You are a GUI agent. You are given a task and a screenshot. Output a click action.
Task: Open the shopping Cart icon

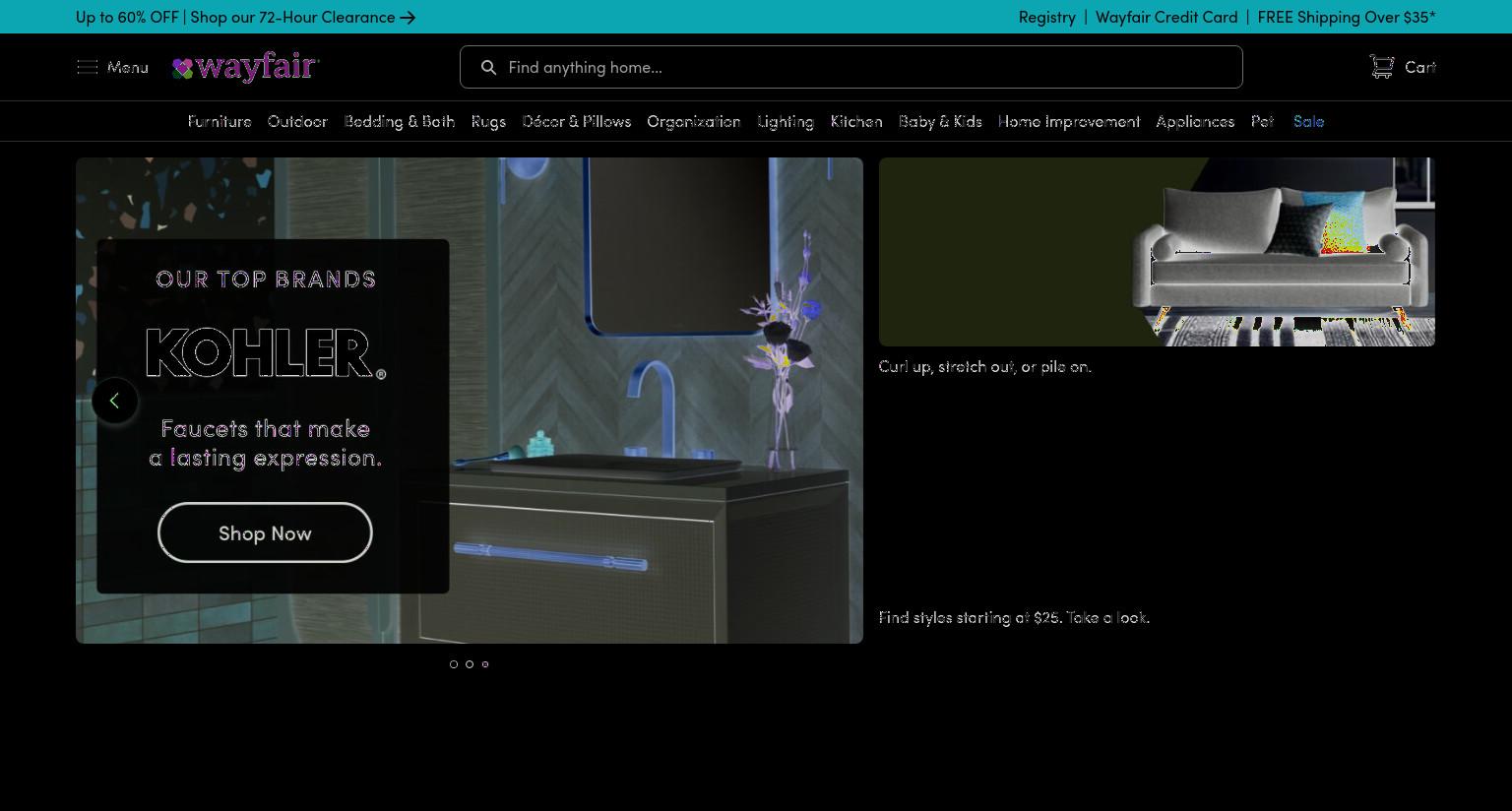[x=1382, y=66]
